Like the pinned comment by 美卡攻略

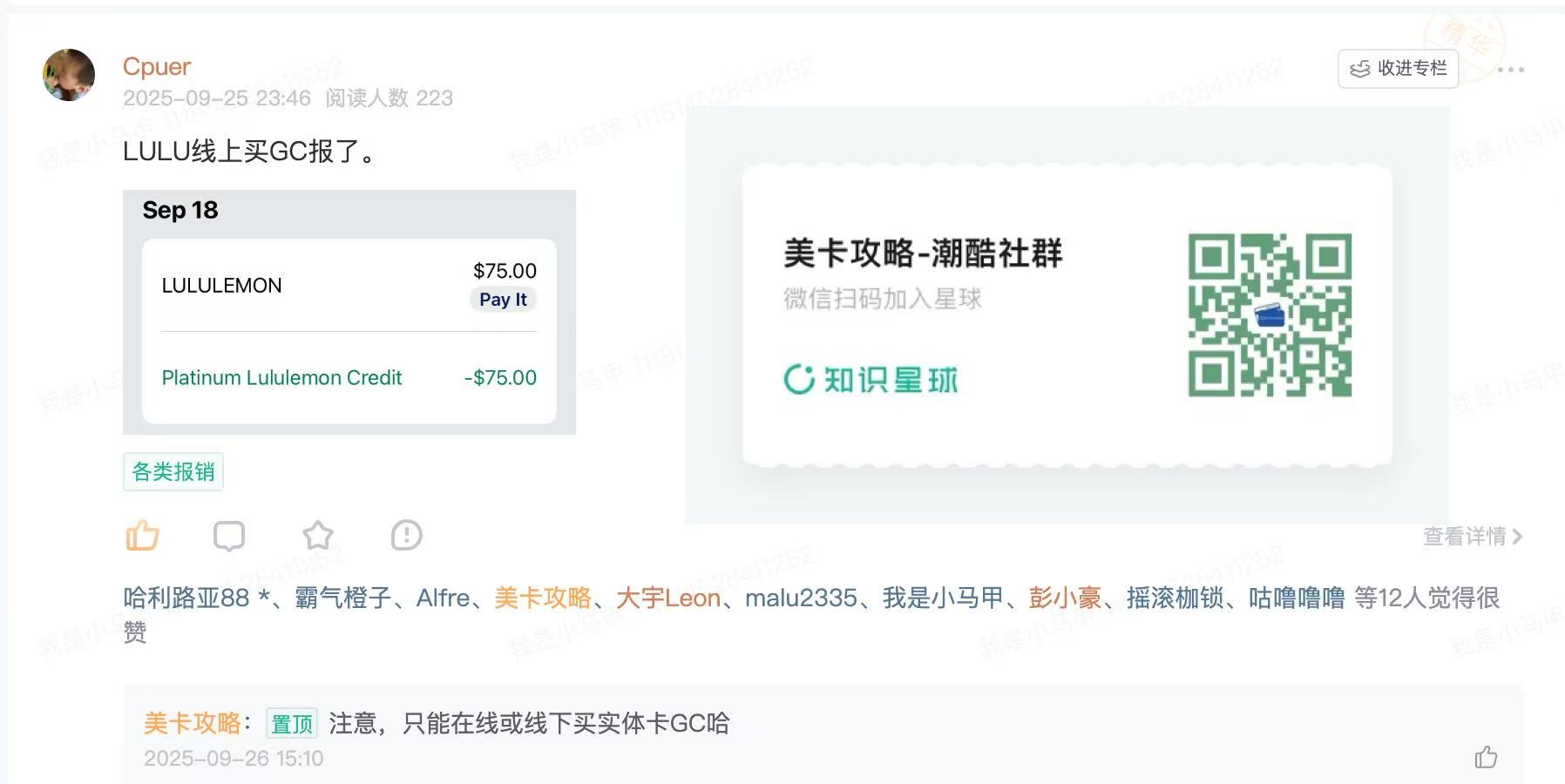tap(1486, 757)
